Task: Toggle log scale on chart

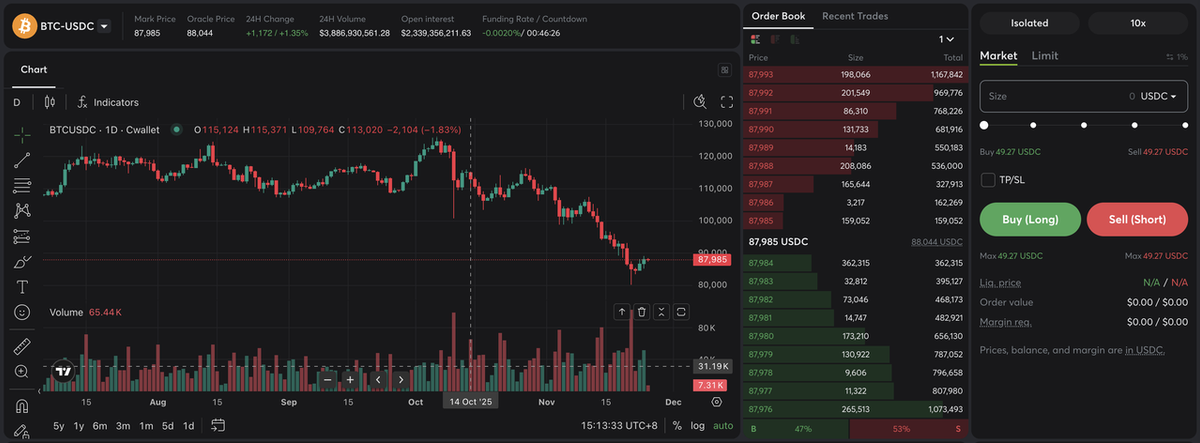Action: 697,425
